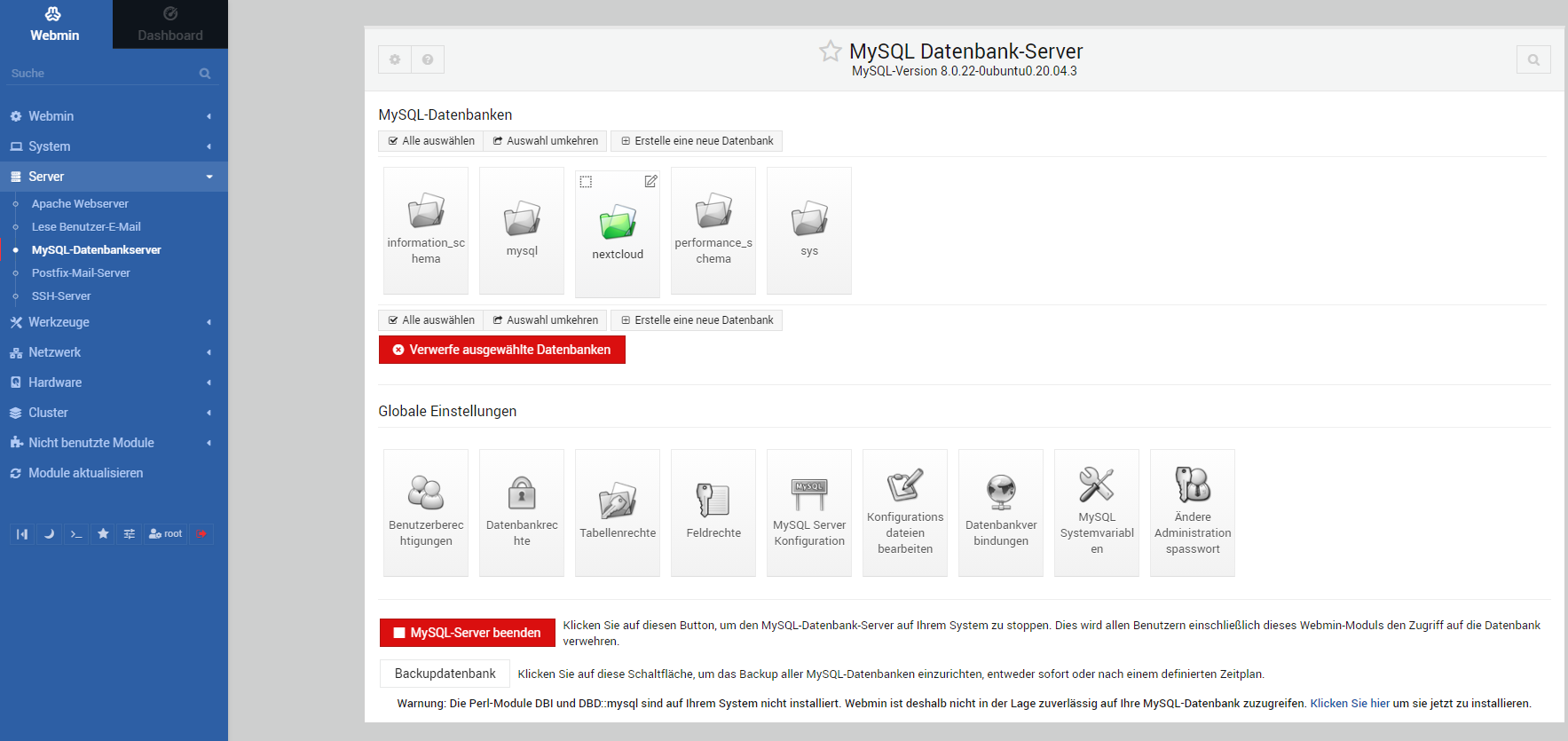Click lower Auswahl umkehren button
Screen dimensions: 1568x741
click(545, 320)
